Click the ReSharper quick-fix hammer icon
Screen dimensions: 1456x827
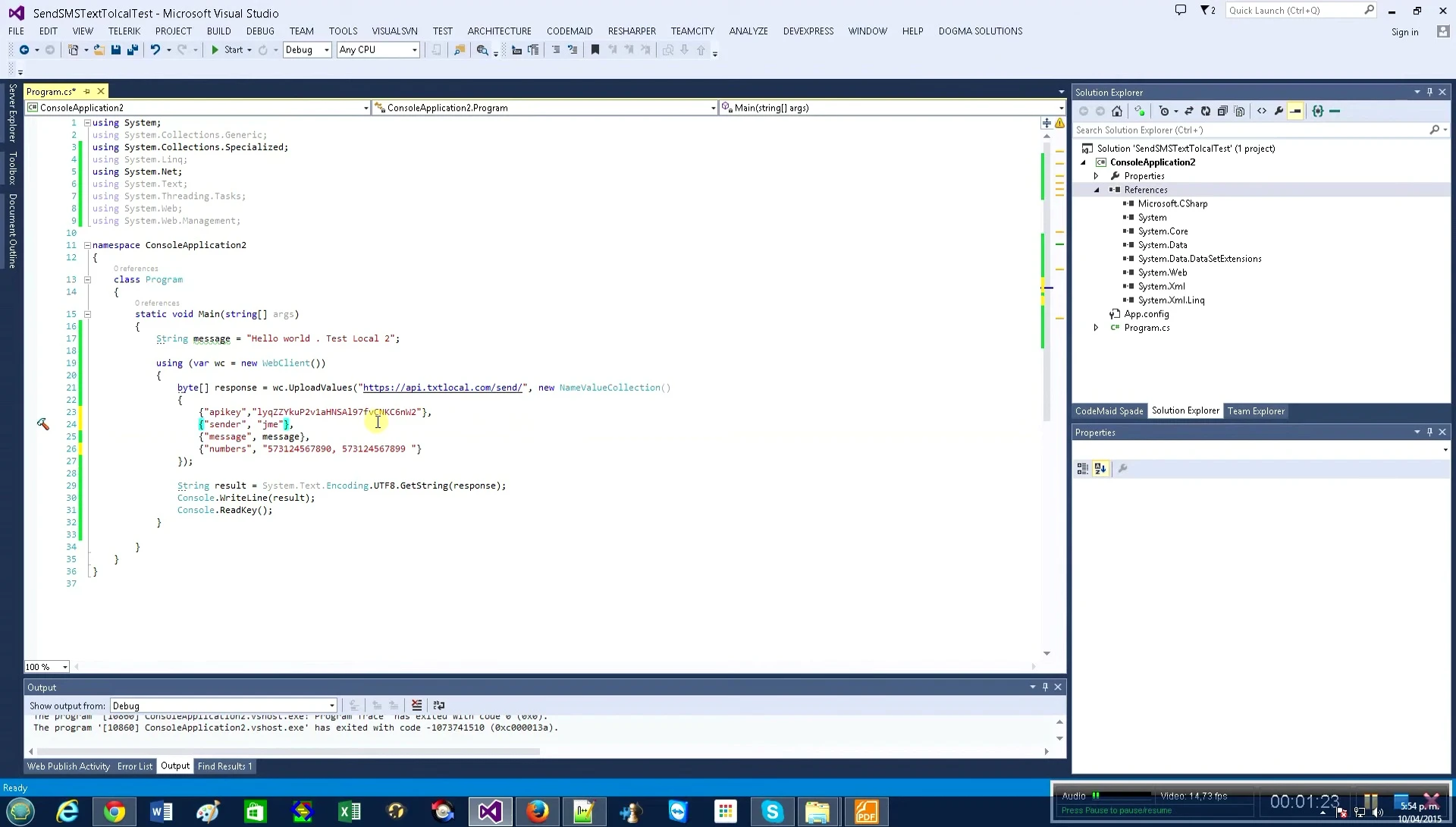[x=43, y=424]
